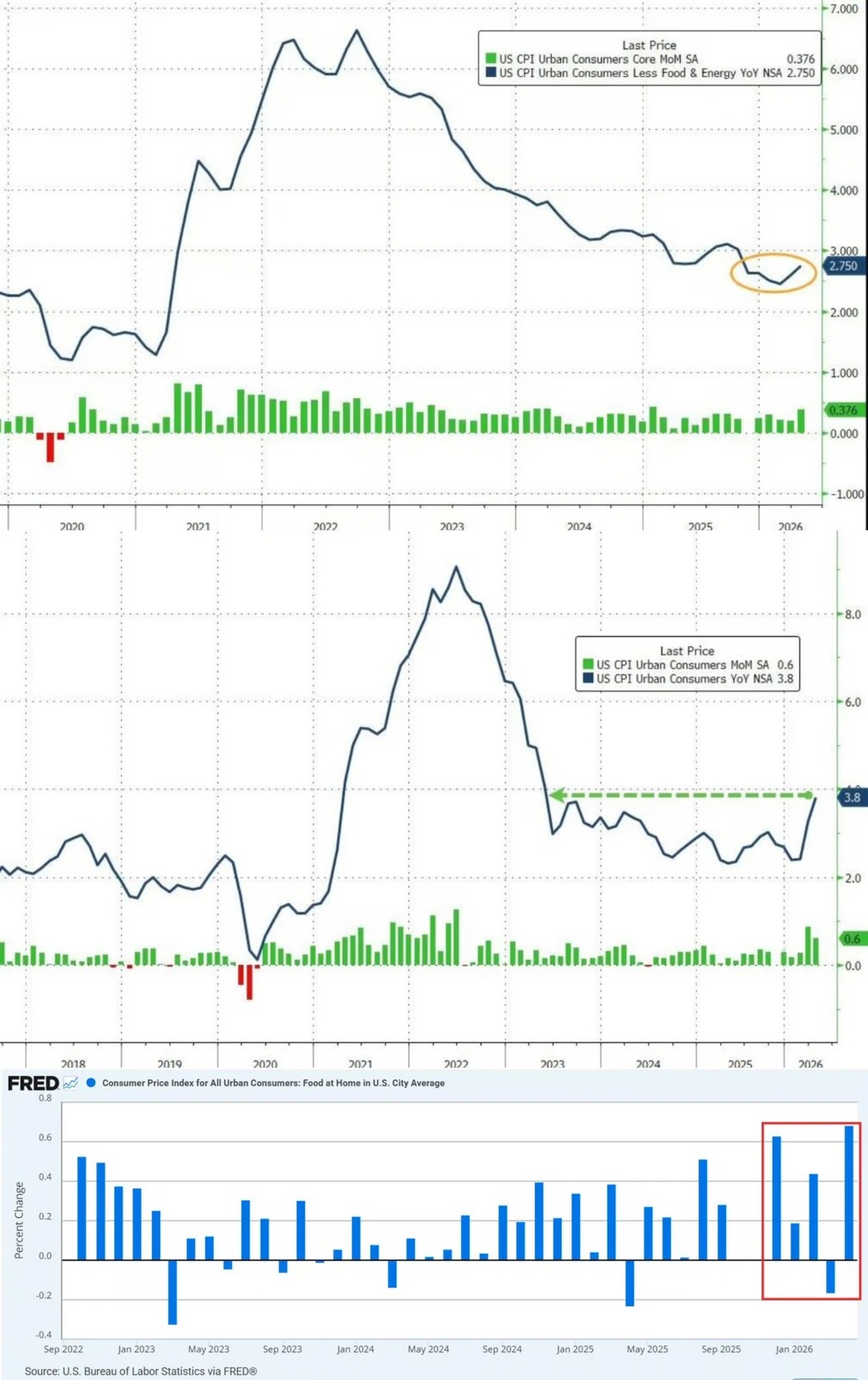Click largest red negative bar in headline CPI chart

pos(249,982)
